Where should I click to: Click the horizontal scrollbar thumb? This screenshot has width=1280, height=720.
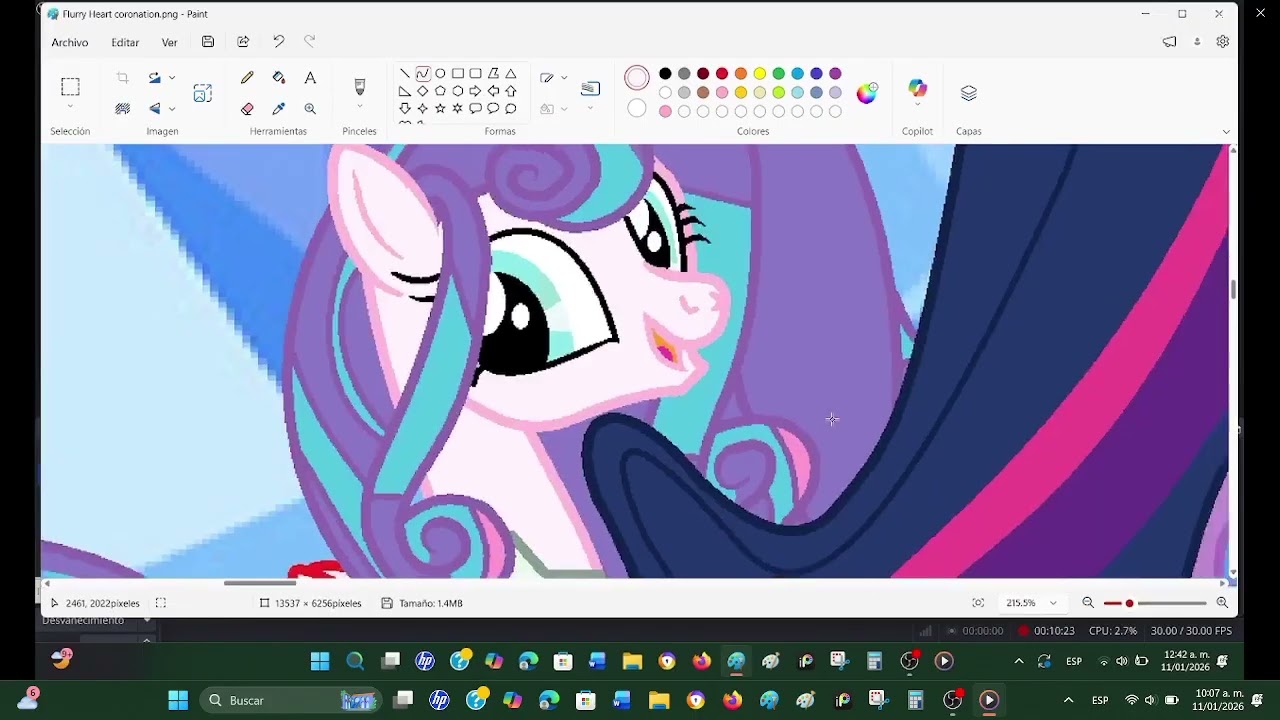pos(260,583)
